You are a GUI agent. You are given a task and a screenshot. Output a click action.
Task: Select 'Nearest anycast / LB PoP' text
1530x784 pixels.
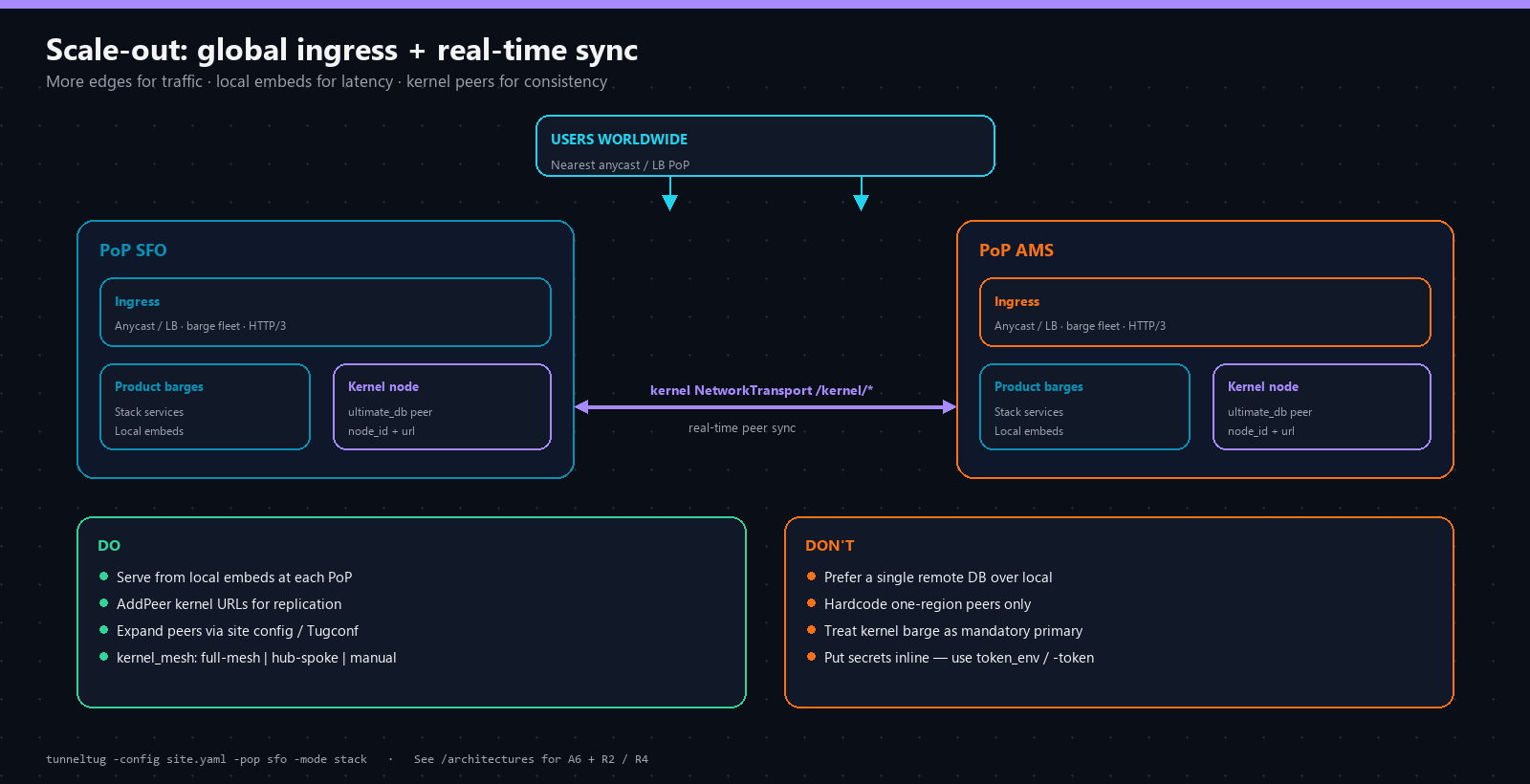pos(620,165)
